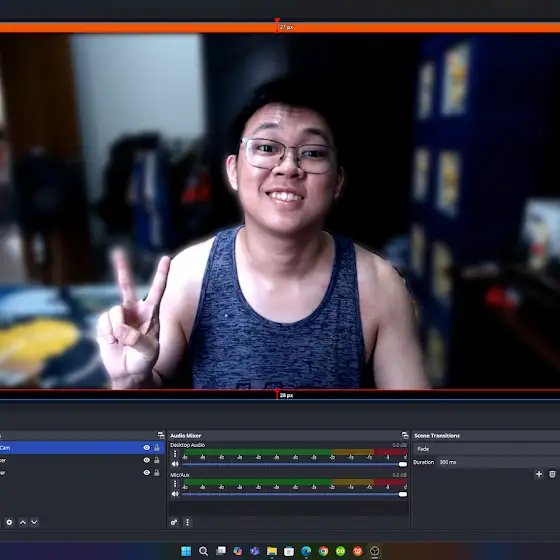
Task: Launch Google Chrome from taskbar
Action: 323,551
